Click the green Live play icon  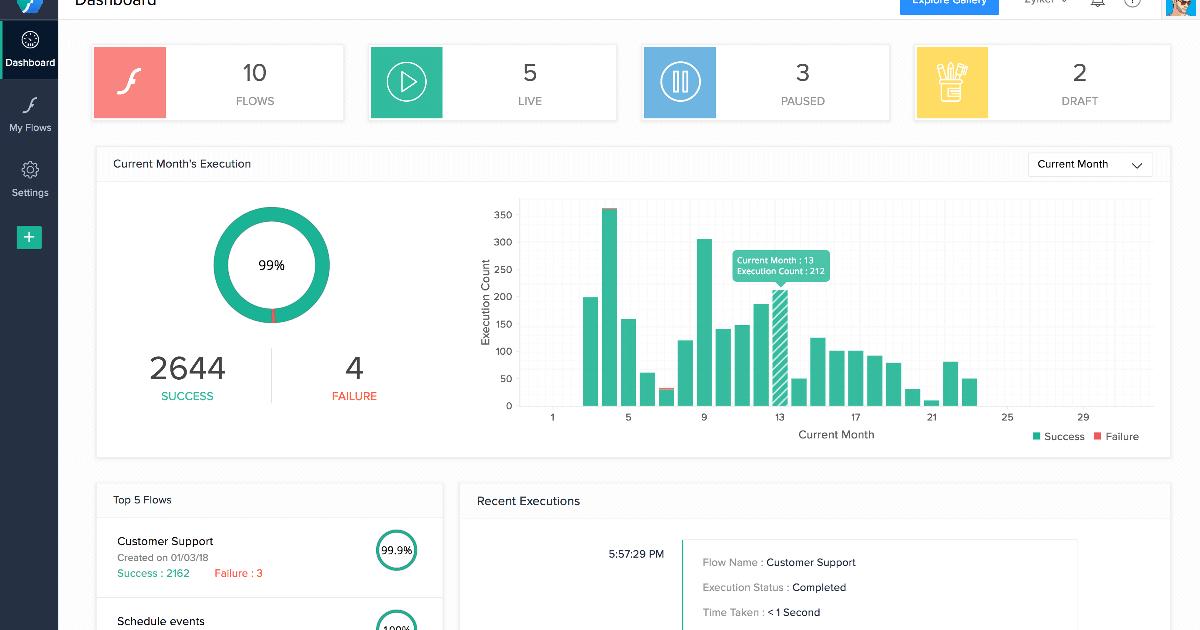pos(406,82)
